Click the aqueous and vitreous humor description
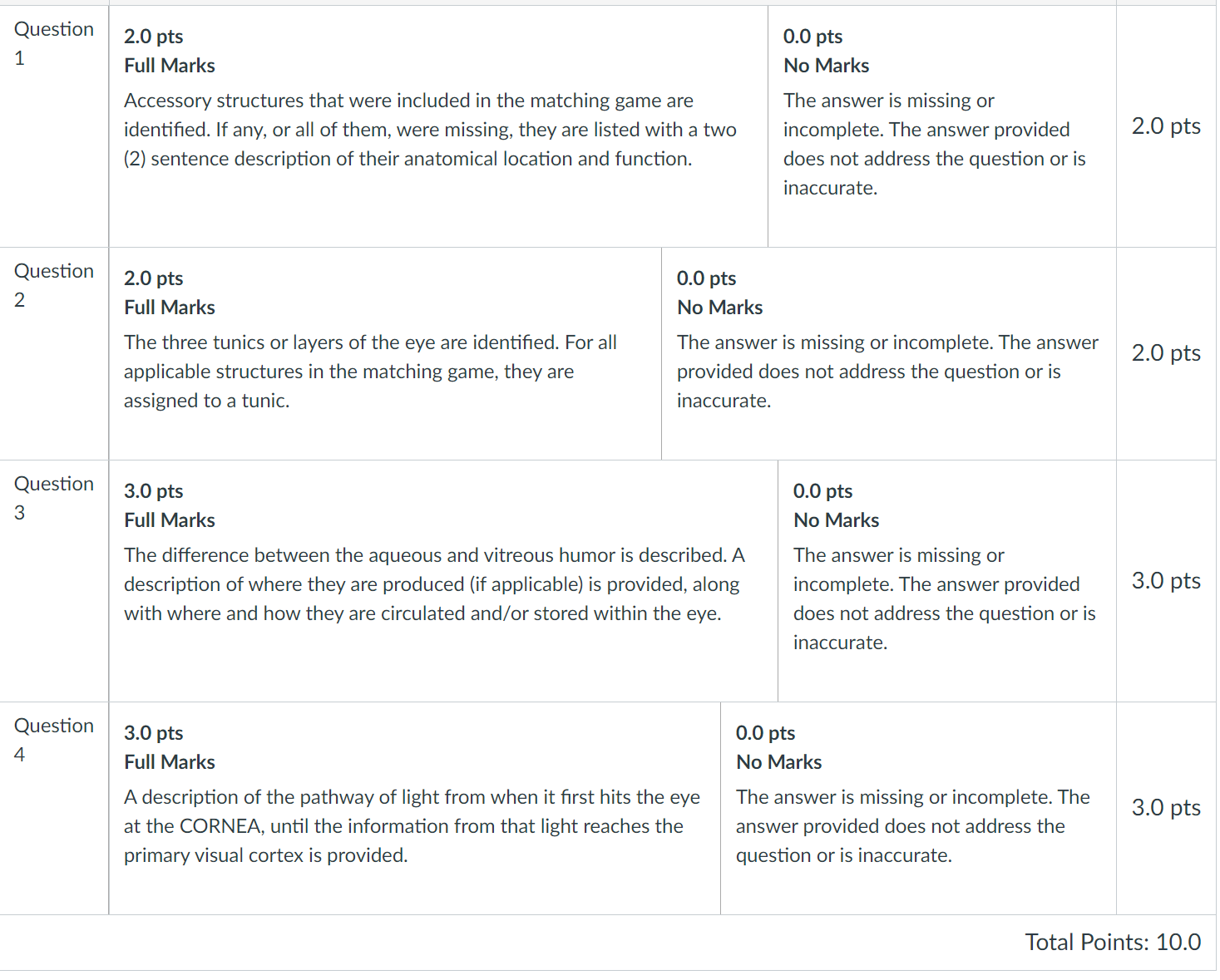Screen dimensions: 1220x980 (434, 584)
